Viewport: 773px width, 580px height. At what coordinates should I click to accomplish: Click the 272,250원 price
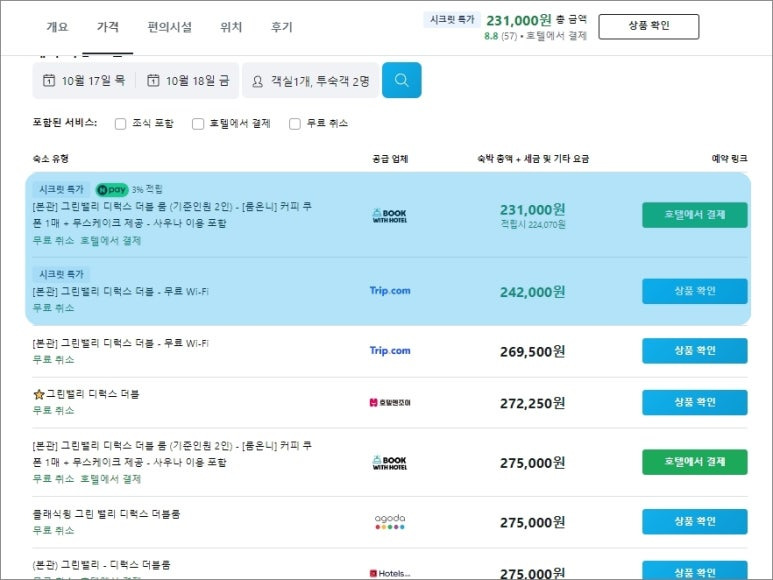click(532, 404)
